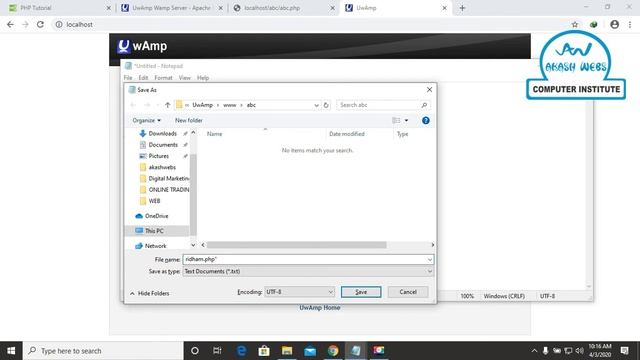Screen dimensions: 640x360
Task: Open Notepad View menu
Action: 184,78
